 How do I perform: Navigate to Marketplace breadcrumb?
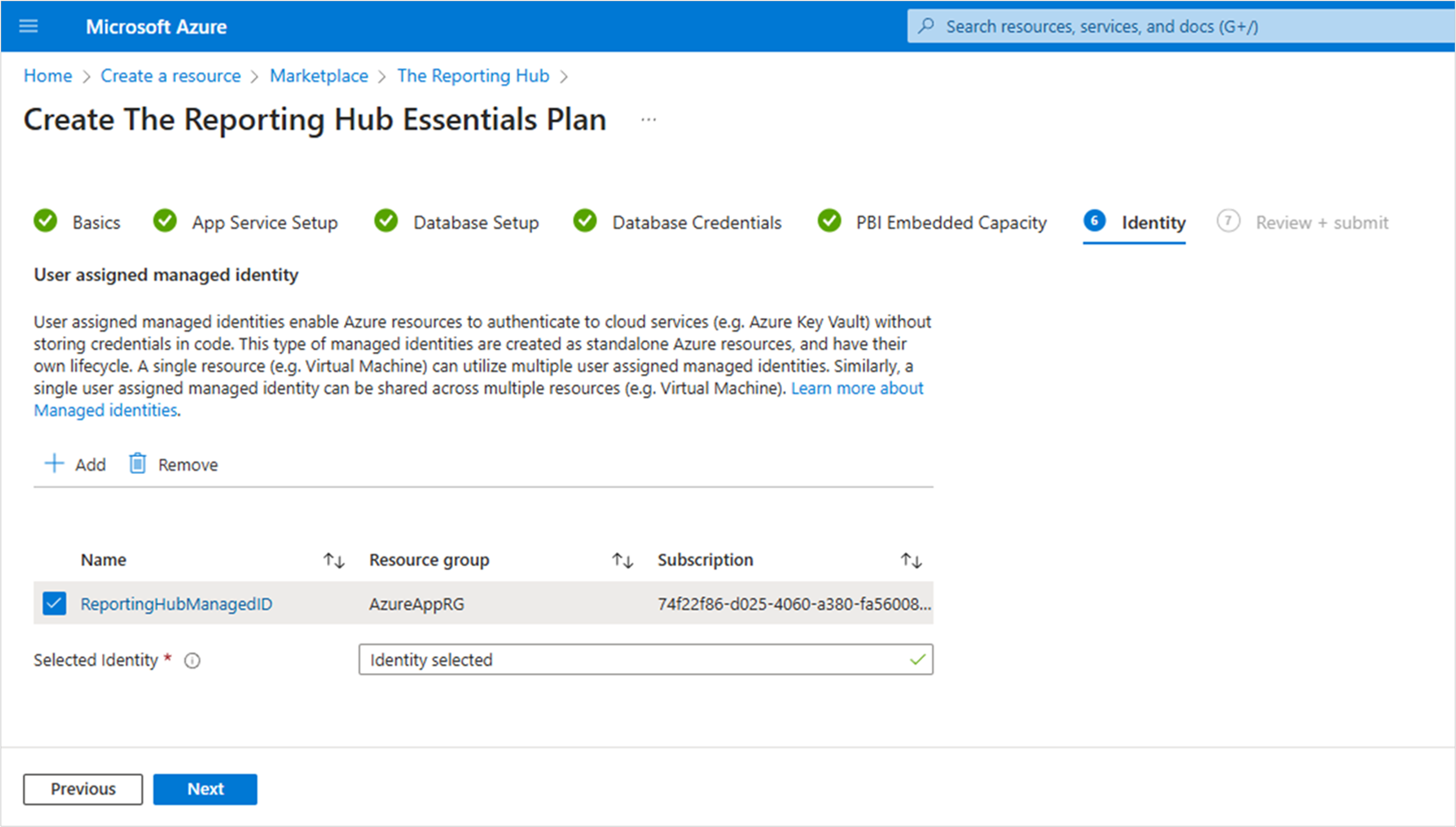[319, 76]
